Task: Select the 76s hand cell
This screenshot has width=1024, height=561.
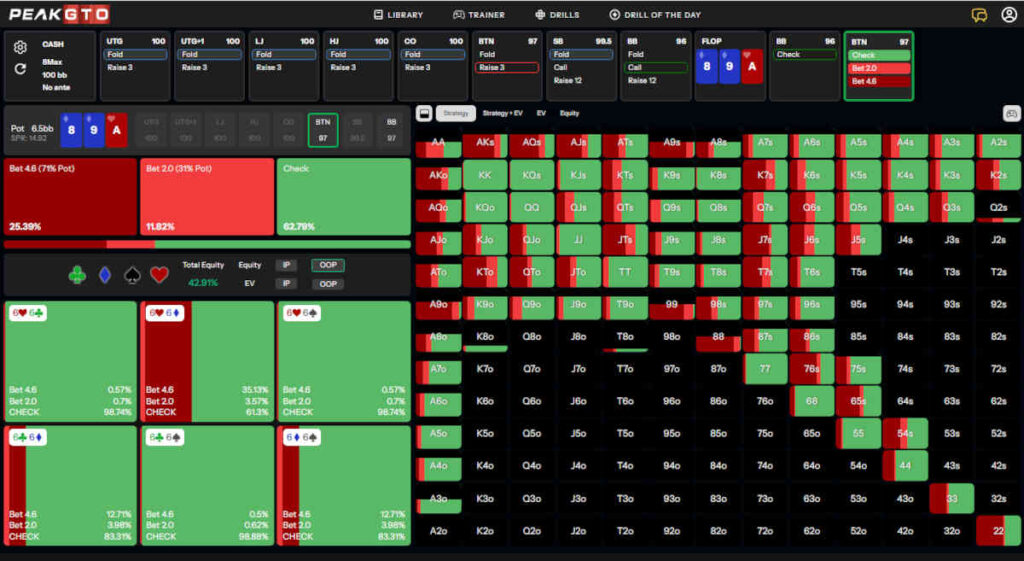Action: tap(812, 370)
